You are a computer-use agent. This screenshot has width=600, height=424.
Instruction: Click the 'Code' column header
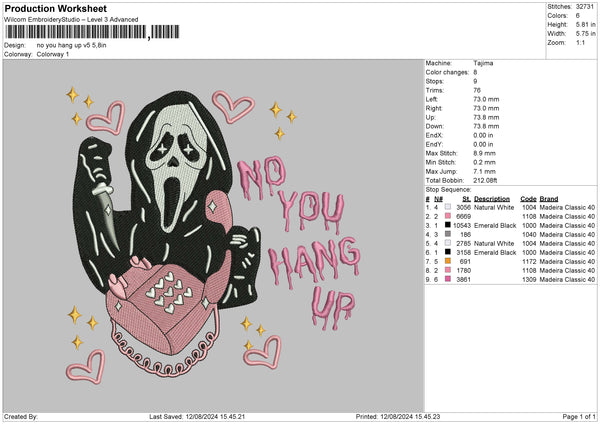(x=528, y=198)
